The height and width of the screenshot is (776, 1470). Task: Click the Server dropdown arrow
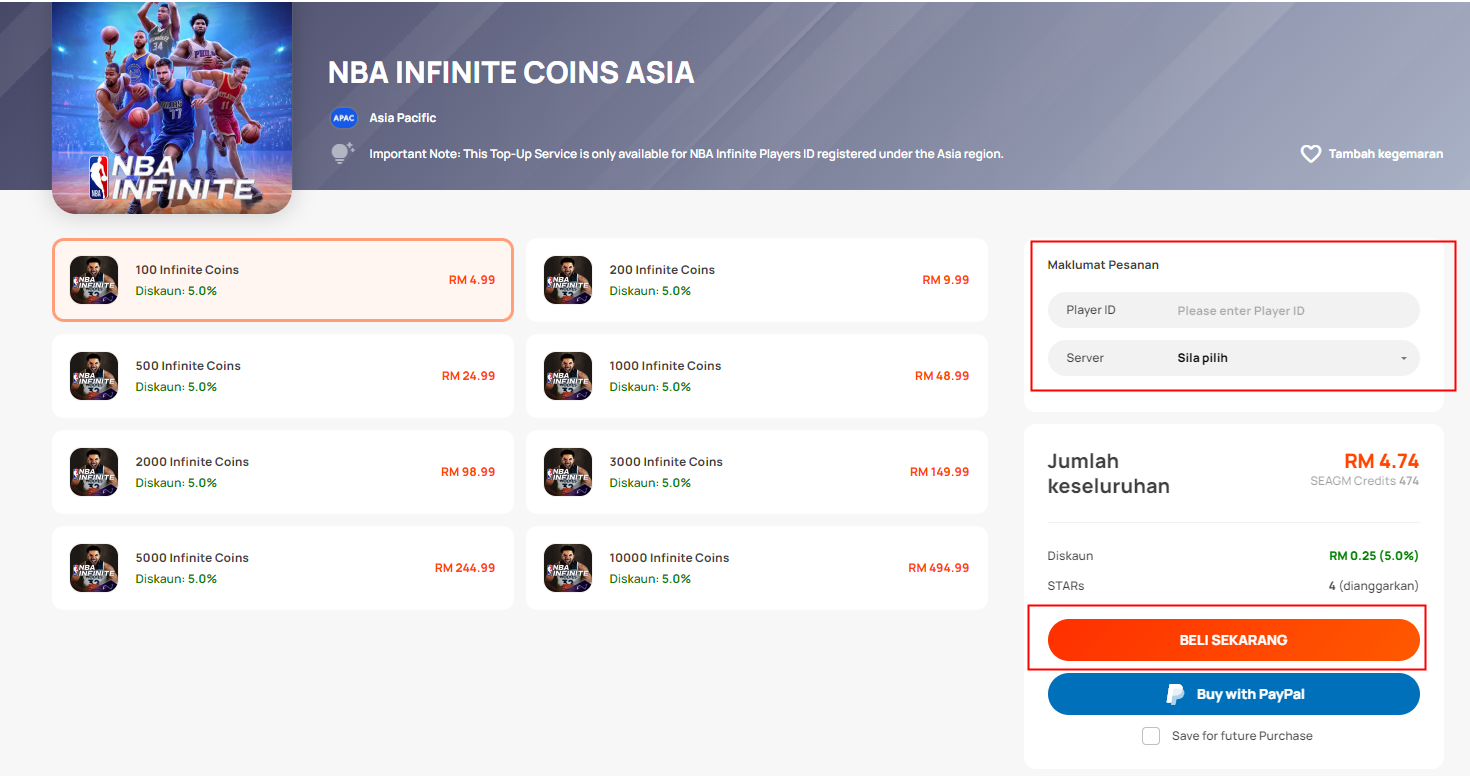1403,359
